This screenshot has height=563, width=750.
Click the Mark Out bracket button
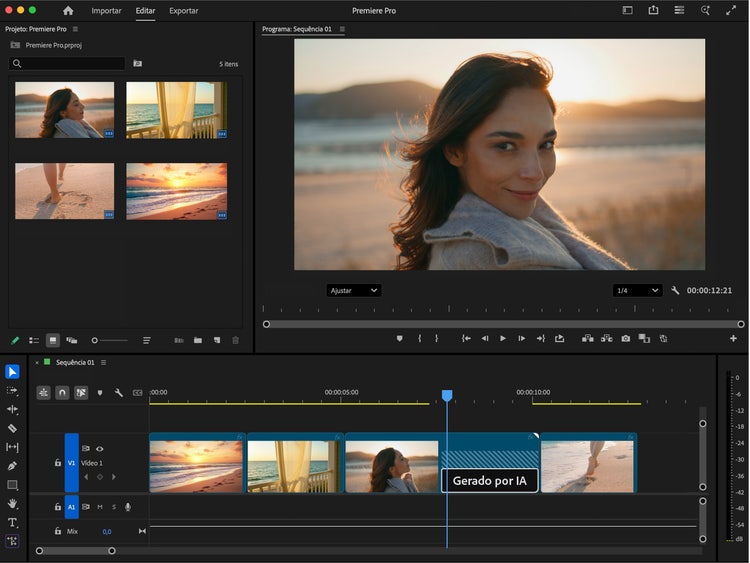[x=436, y=339]
